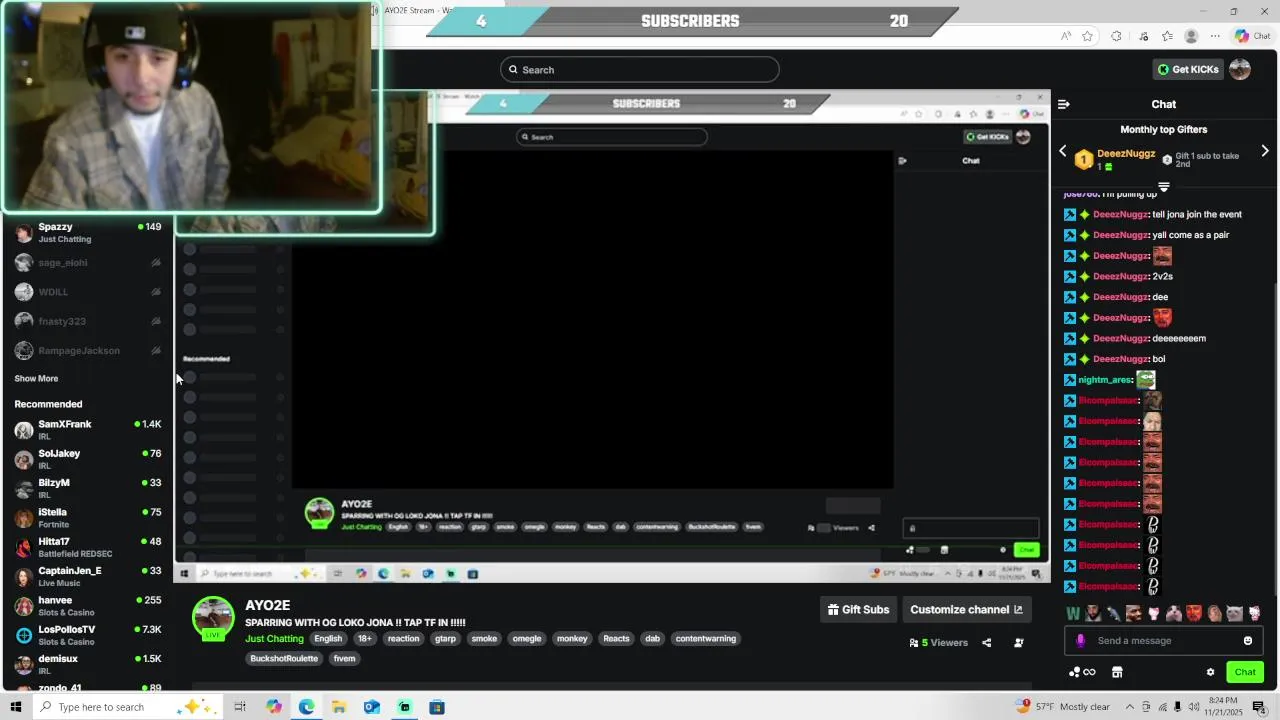Open recommended channel CaptainJen_E
Screen dimensions: 1280x720
[87, 576]
